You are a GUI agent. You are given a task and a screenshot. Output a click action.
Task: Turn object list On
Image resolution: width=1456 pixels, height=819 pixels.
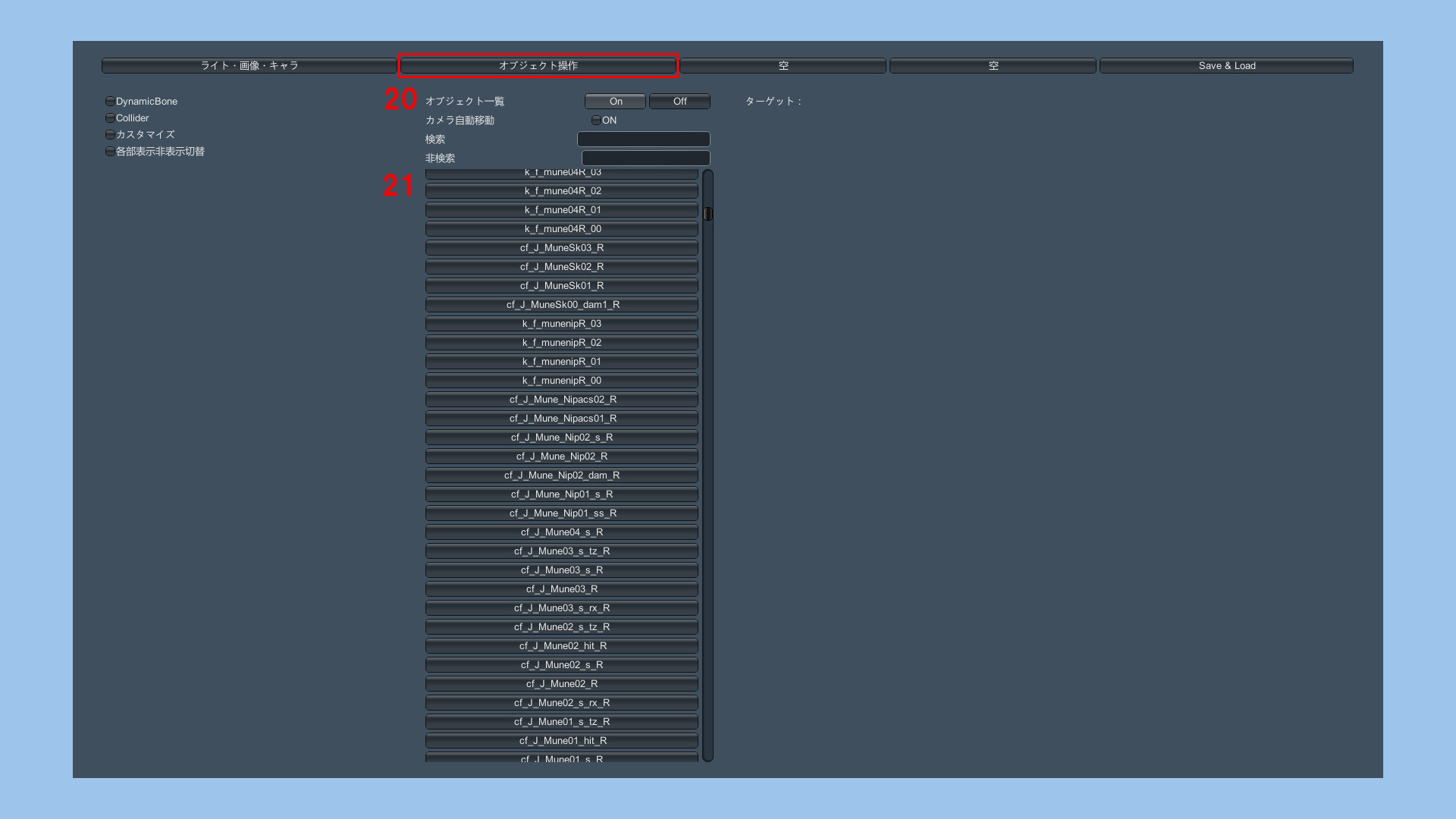click(x=615, y=102)
